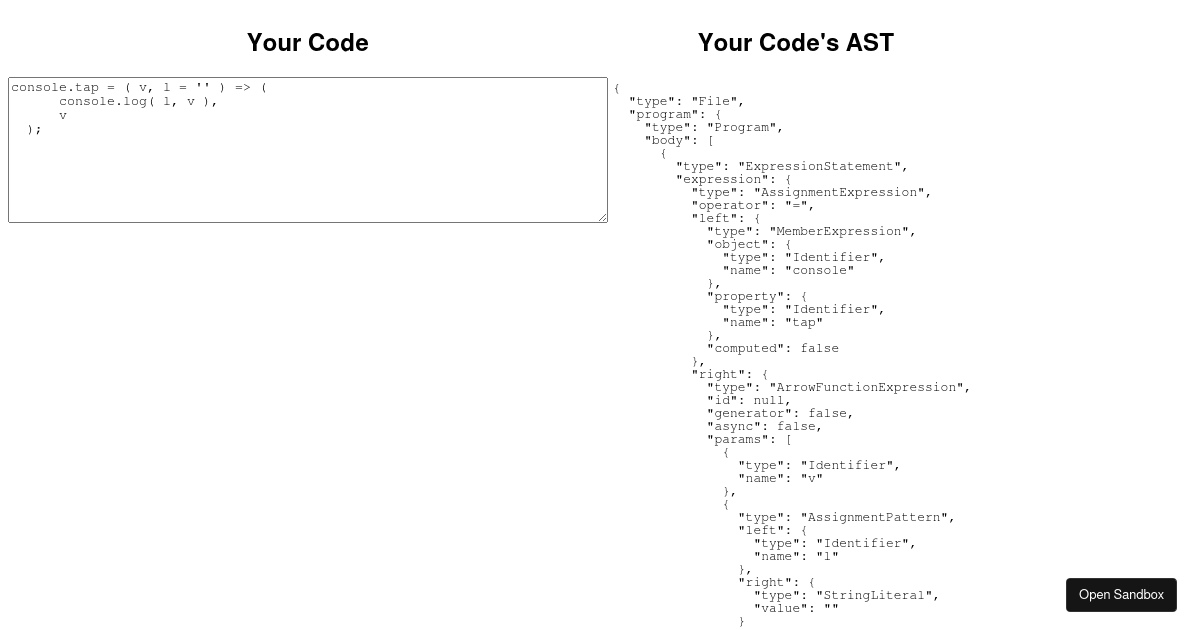1200x630 pixels.
Task: Click the Open Sandbox button
Action: 1121,595
